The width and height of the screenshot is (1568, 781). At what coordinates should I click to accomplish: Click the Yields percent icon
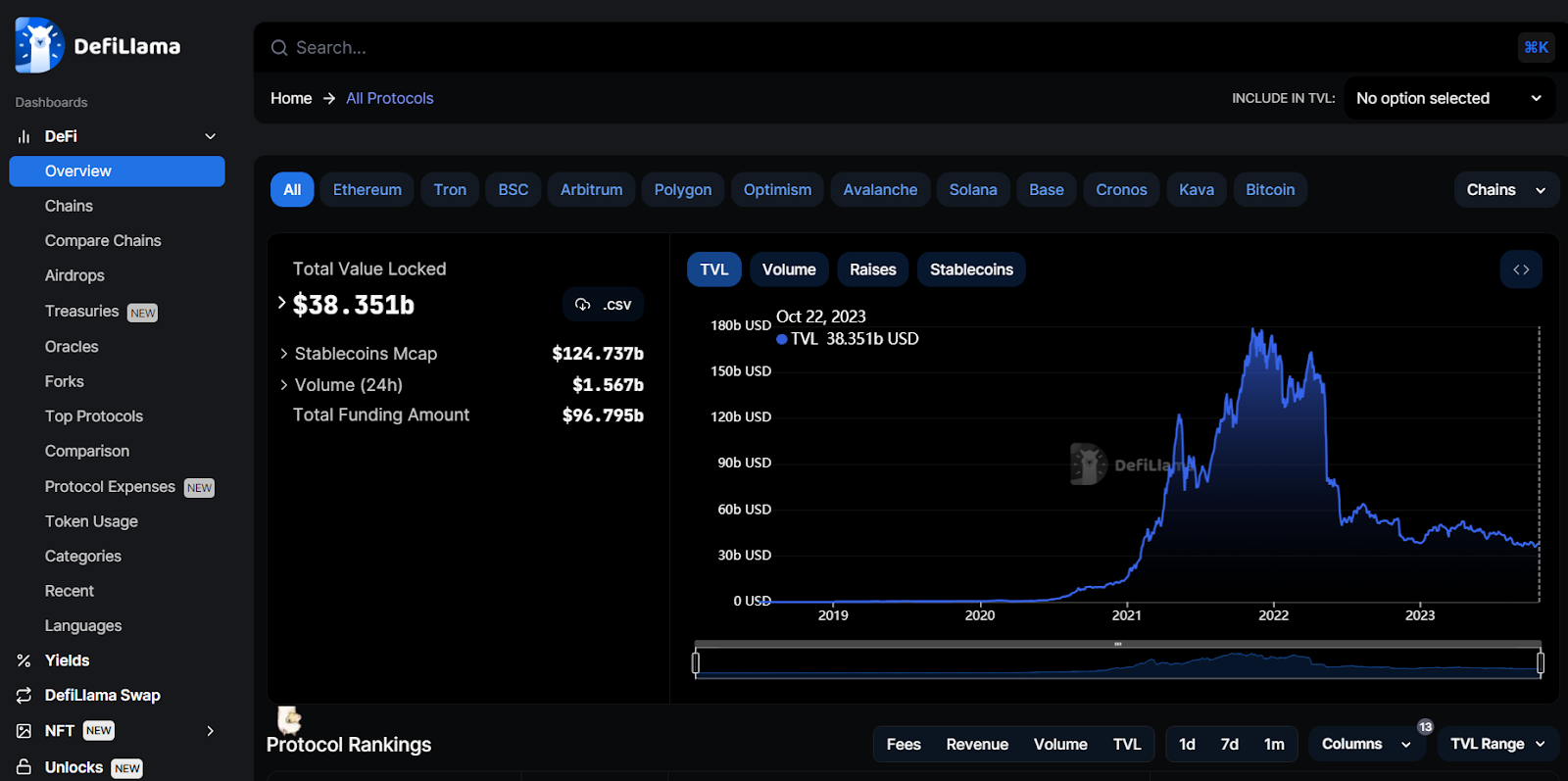coord(24,660)
